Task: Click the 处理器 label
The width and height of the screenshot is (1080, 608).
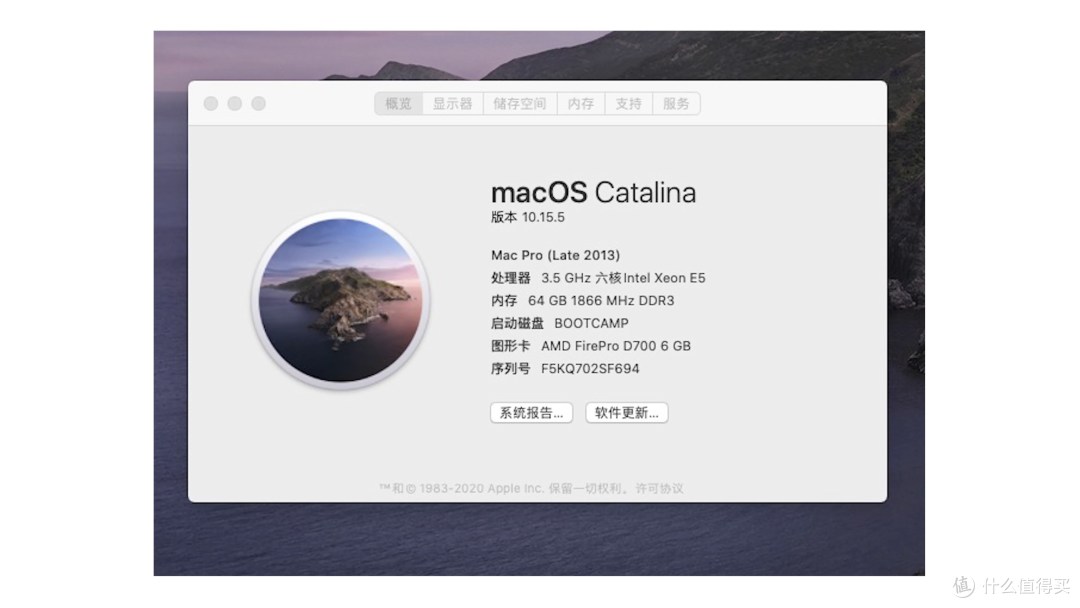Action: click(x=510, y=277)
